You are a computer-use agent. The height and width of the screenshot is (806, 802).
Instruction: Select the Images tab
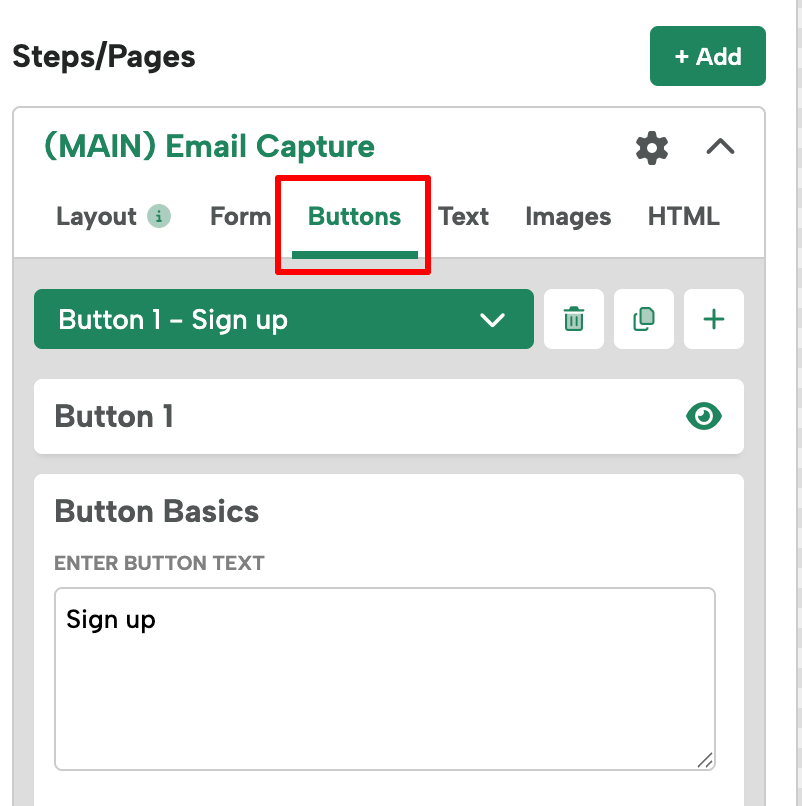568,216
